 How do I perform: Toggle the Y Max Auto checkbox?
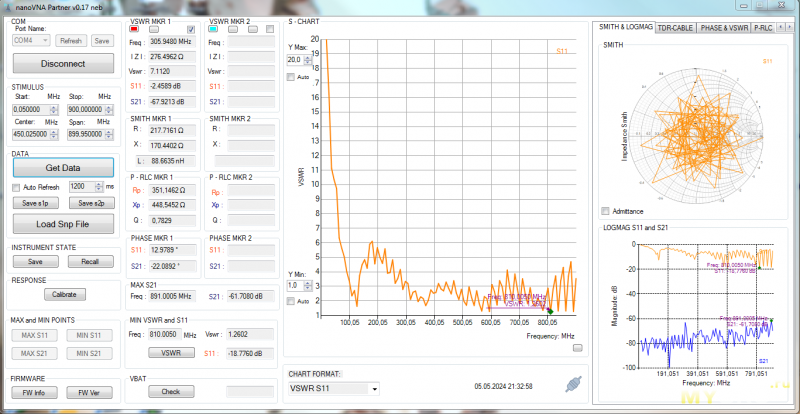(x=291, y=77)
